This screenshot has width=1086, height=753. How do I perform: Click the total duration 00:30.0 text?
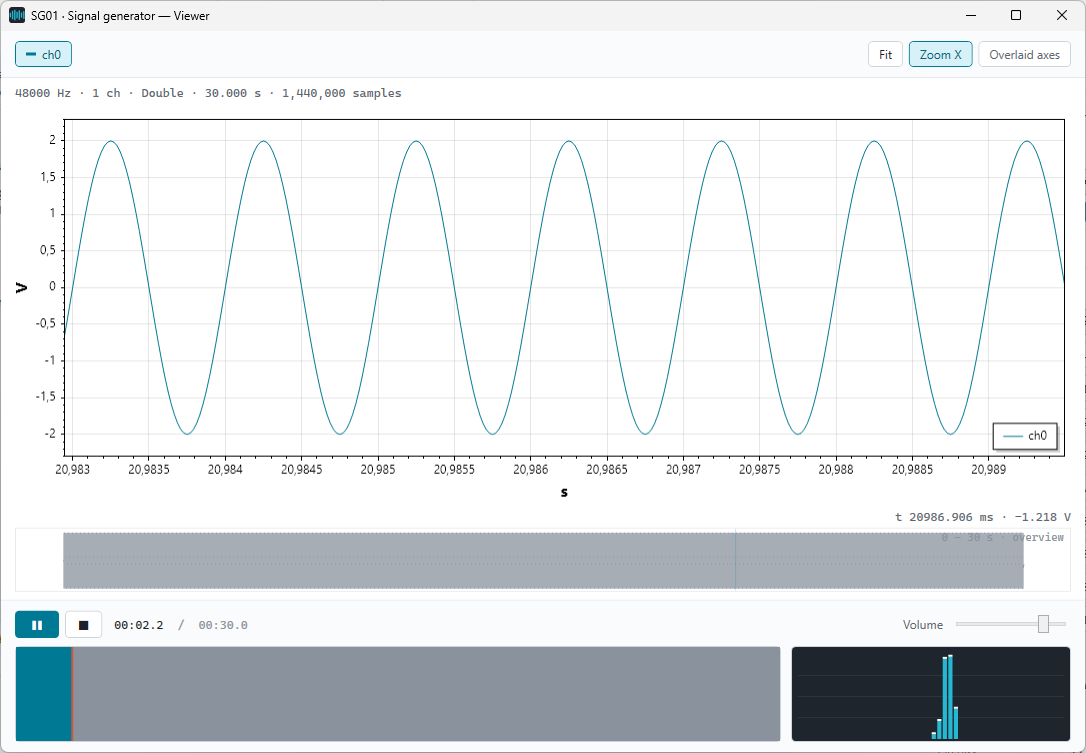point(223,625)
